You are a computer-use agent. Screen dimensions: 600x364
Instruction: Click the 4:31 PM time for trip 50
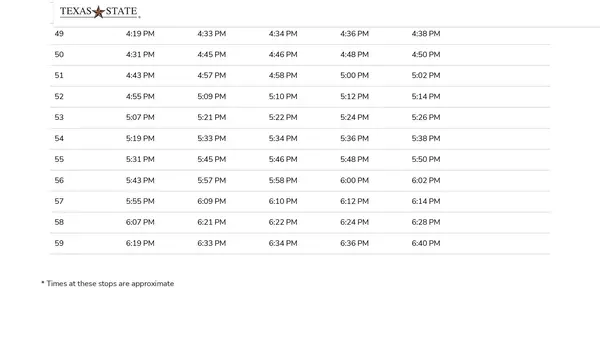[x=140, y=55]
